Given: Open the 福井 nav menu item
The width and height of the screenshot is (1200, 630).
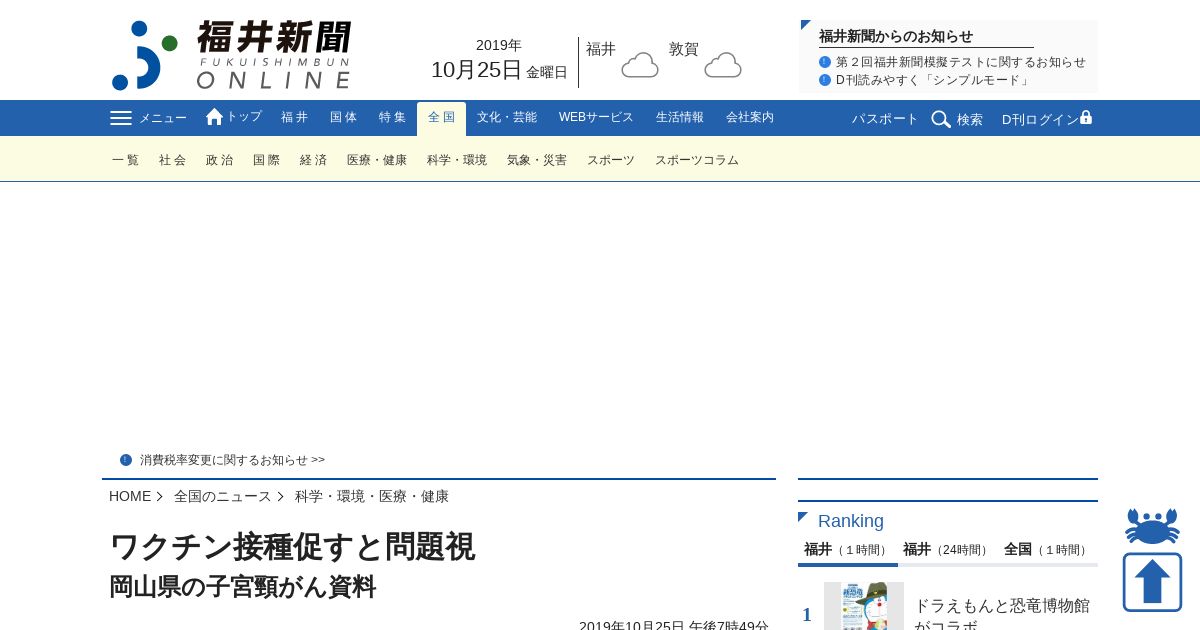Looking at the screenshot, I should [295, 118].
